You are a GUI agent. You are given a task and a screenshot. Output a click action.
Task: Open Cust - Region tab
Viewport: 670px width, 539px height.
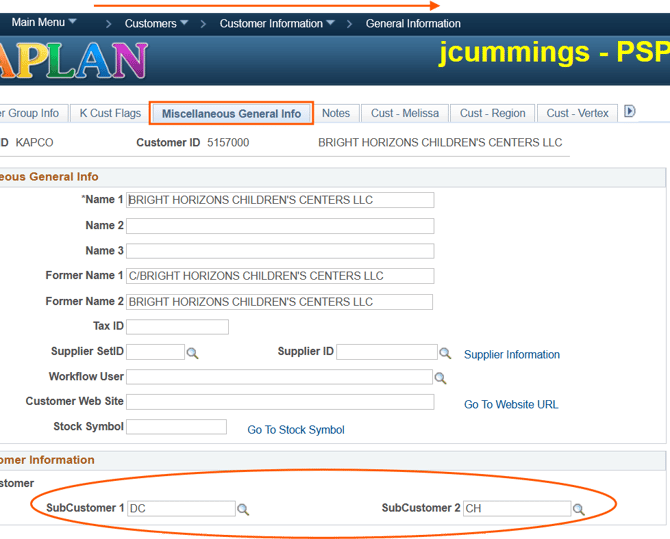492,113
